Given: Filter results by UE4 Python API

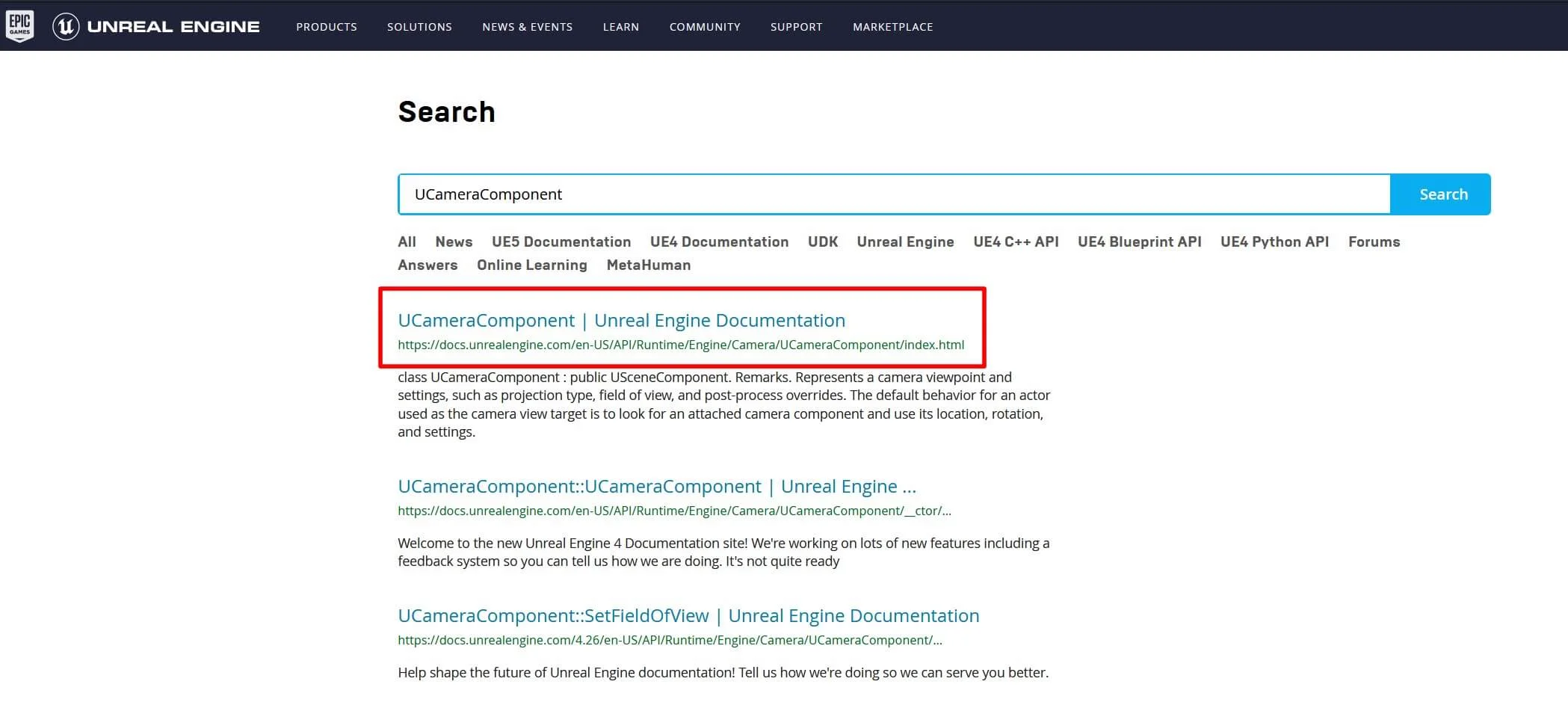Looking at the screenshot, I should click(1274, 241).
